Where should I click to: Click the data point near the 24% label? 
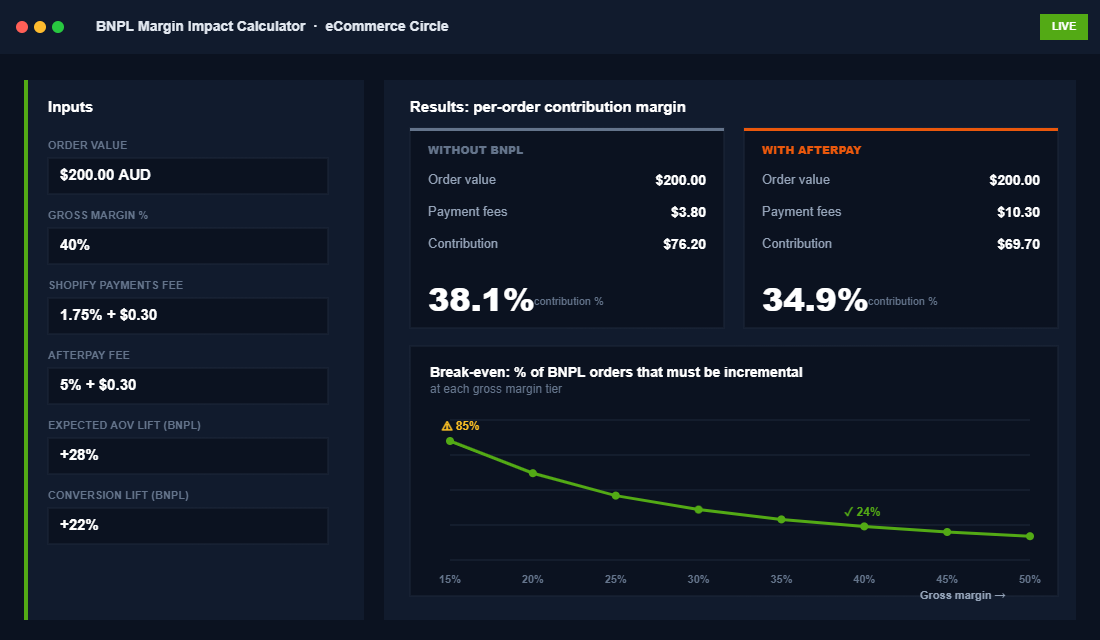(863, 524)
